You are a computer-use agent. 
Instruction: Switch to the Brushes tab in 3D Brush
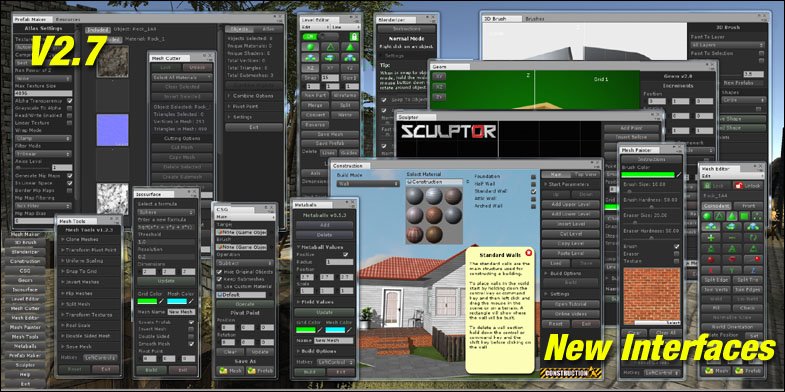point(535,19)
